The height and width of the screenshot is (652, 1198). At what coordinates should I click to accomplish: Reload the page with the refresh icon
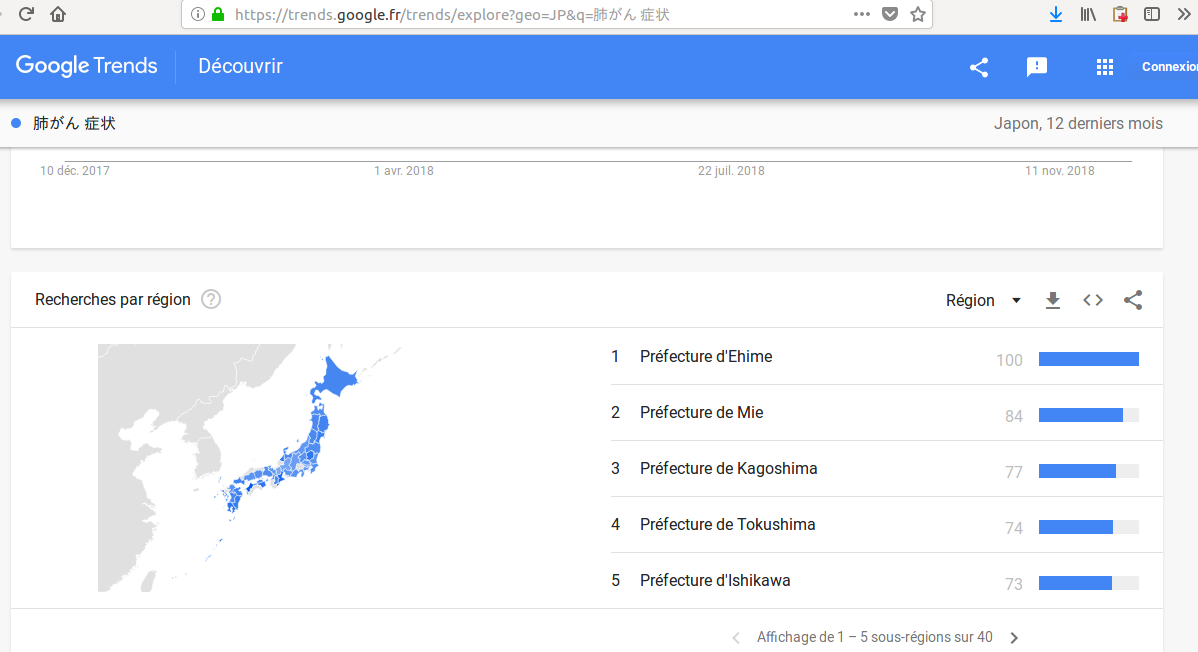pos(27,14)
